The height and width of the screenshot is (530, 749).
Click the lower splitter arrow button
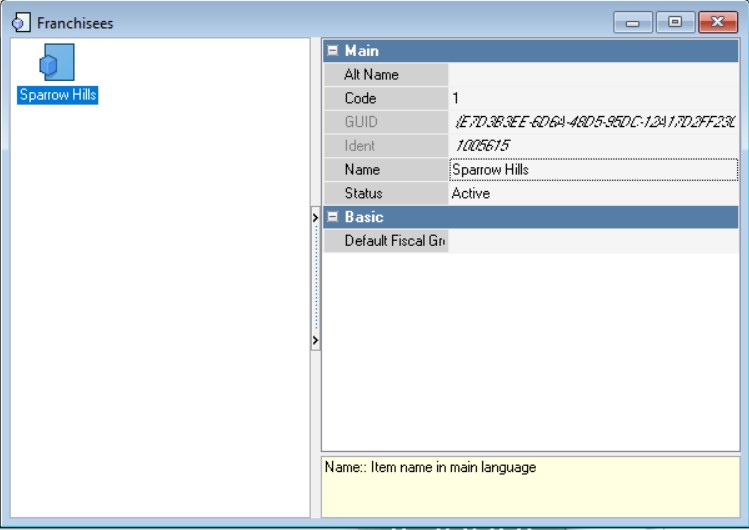[315, 340]
